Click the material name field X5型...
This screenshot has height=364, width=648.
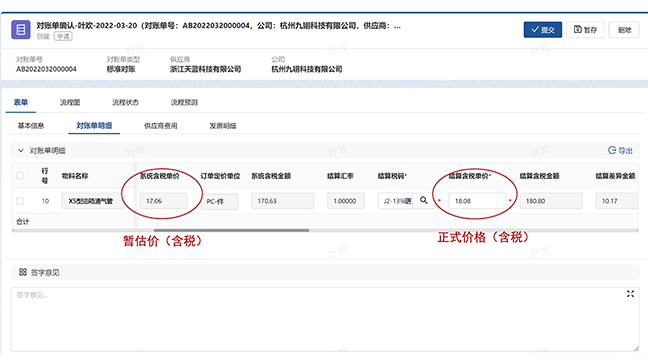point(93,201)
